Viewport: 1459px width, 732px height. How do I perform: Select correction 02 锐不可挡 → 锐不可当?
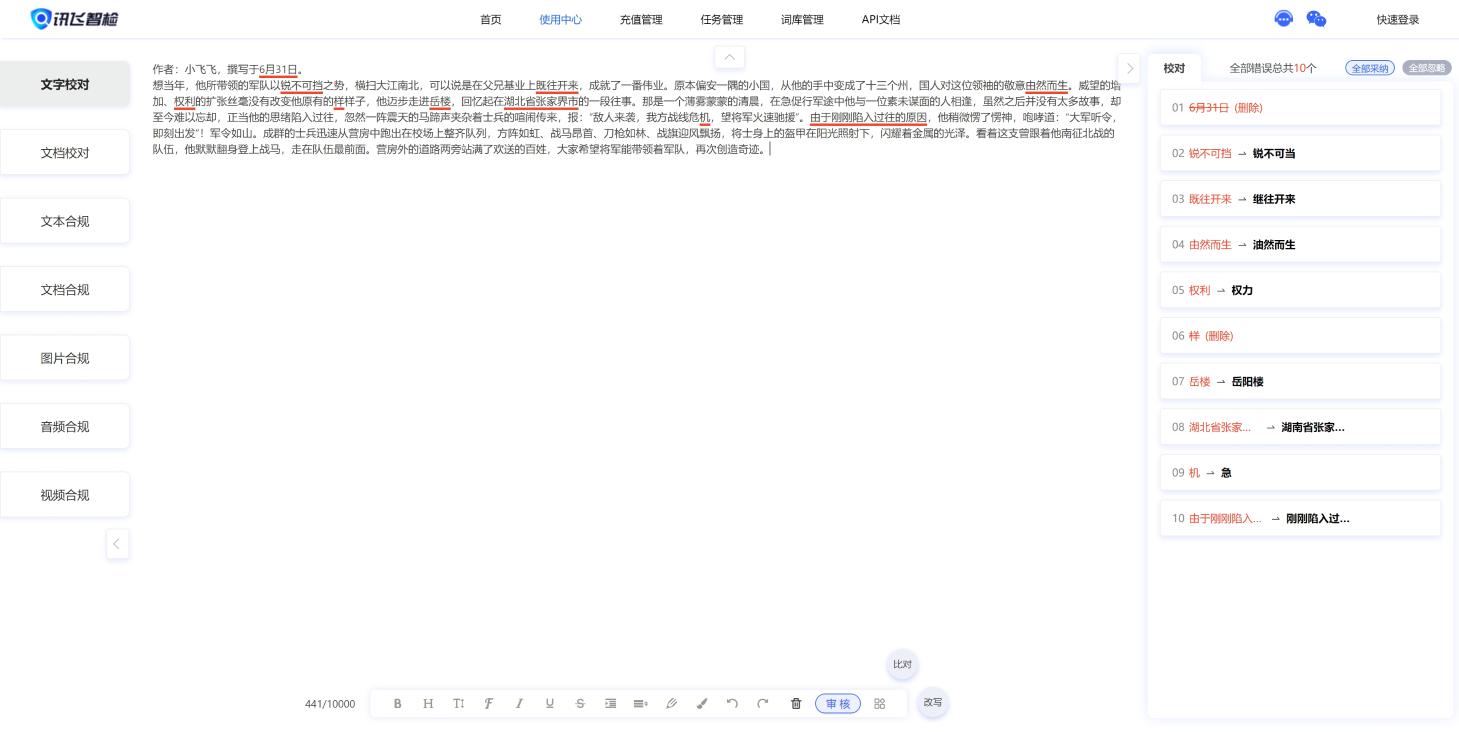pos(1300,153)
